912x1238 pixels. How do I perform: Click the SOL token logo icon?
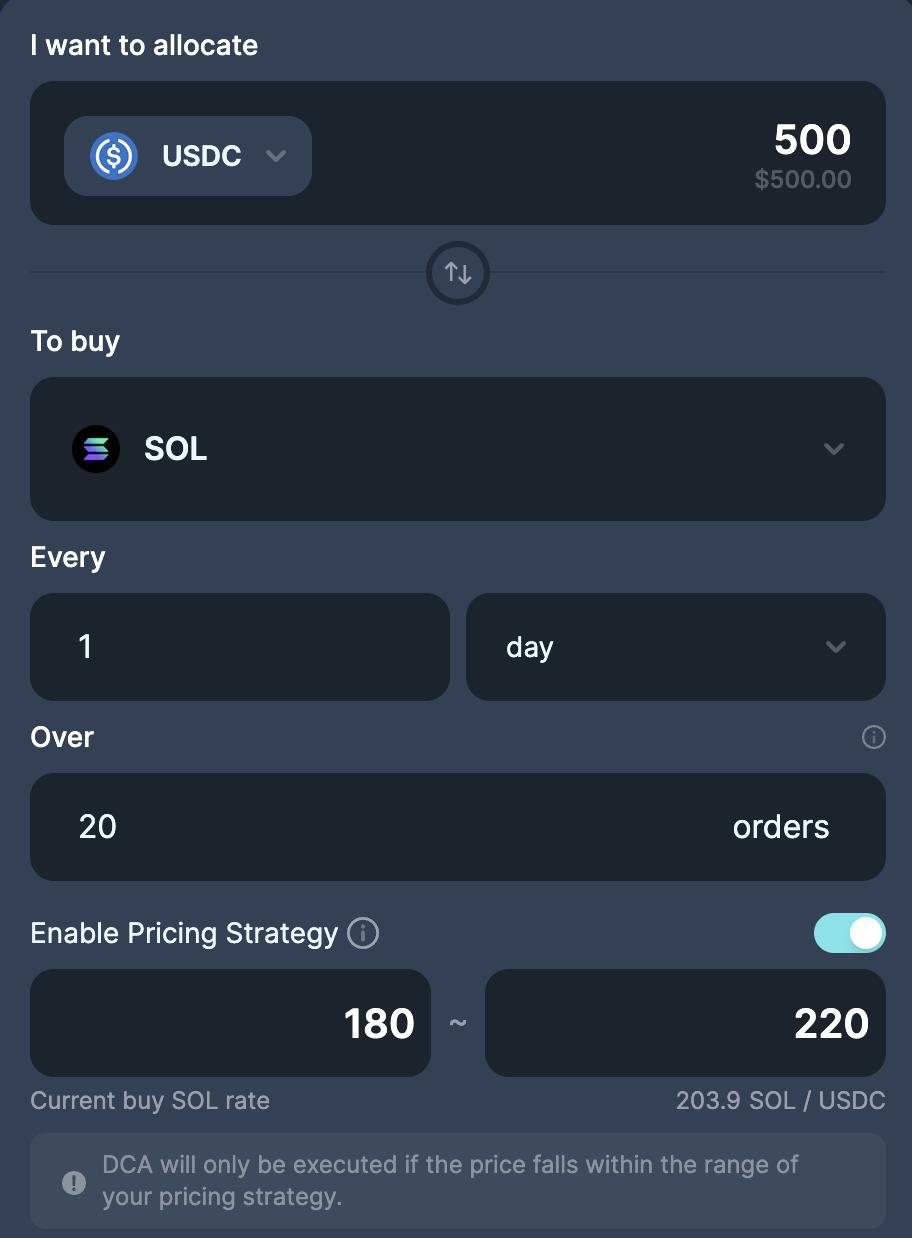coord(96,449)
